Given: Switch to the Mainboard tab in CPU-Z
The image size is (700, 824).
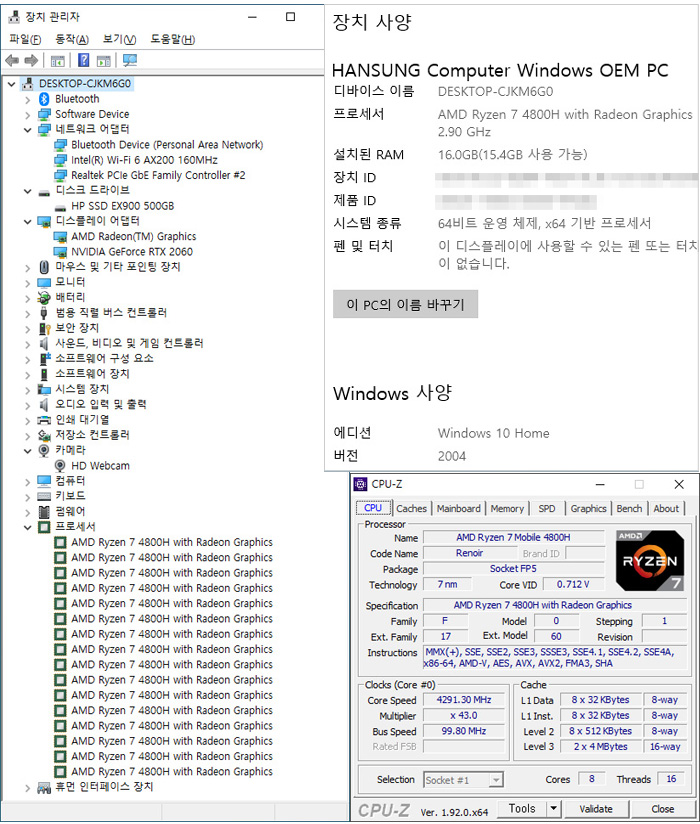Looking at the screenshot, I should [458, 509].
